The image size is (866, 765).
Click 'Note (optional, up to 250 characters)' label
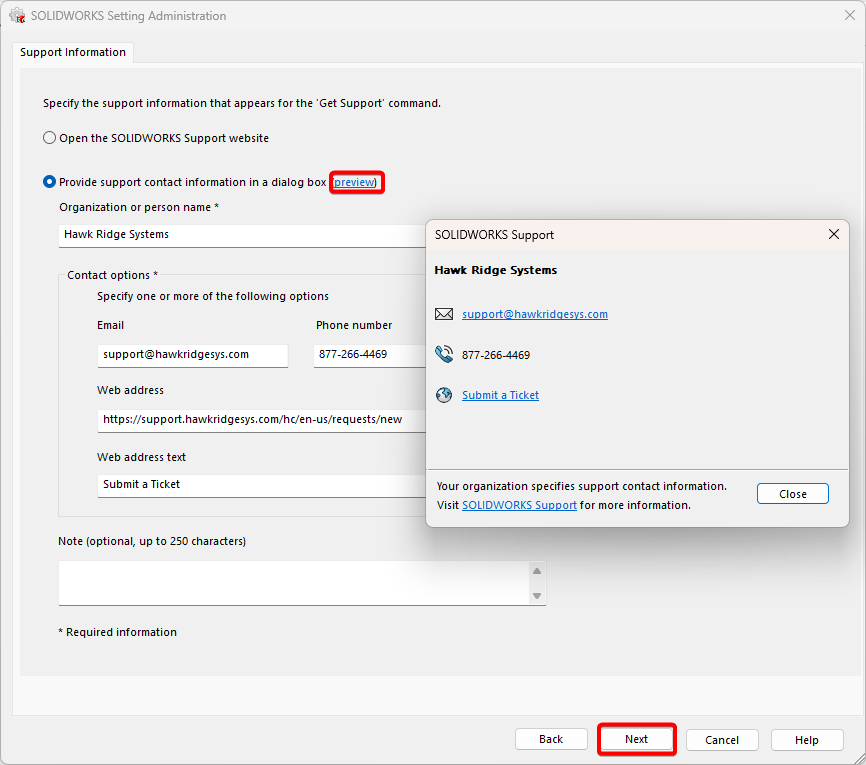click(152, 541)
